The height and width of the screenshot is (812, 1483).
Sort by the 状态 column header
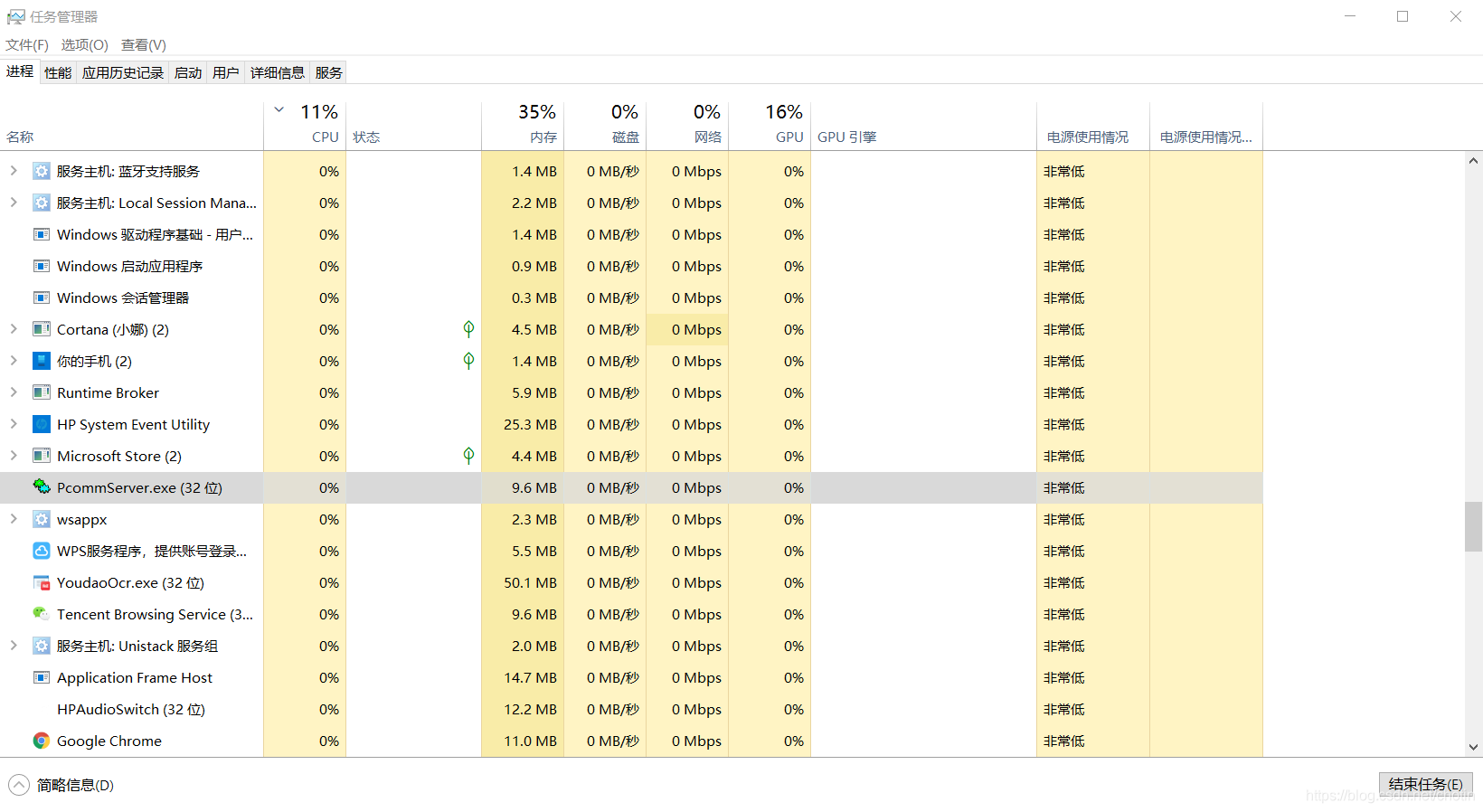[x=413, y=125]
